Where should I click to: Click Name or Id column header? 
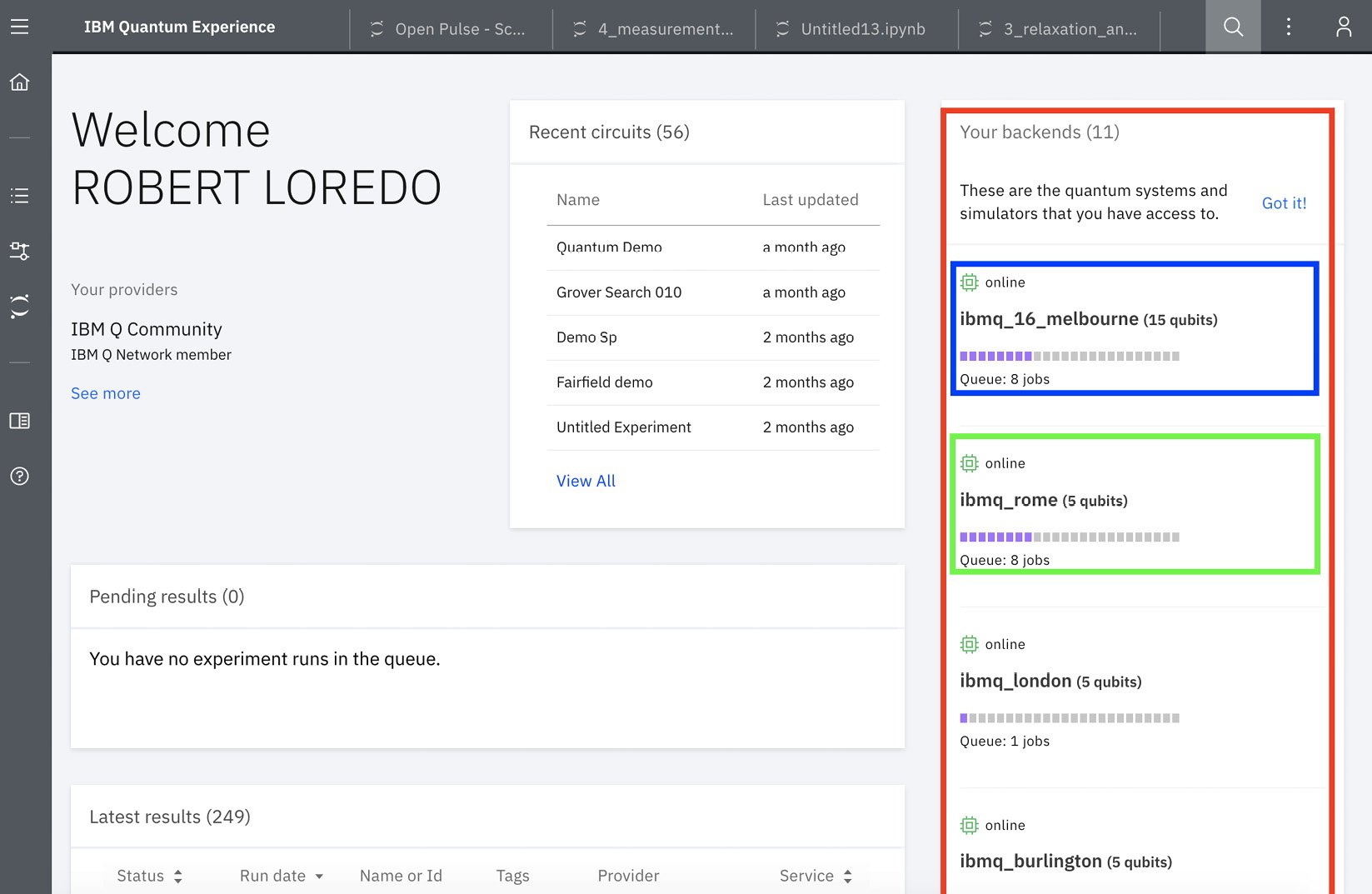point(401,876)
